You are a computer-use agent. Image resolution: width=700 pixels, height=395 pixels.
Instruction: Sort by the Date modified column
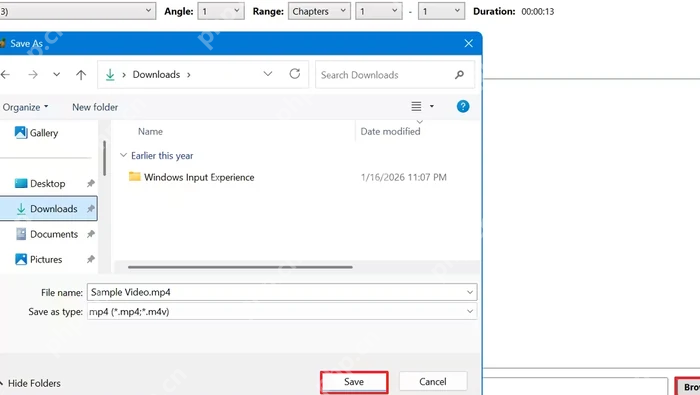click(x=391, y=132)
